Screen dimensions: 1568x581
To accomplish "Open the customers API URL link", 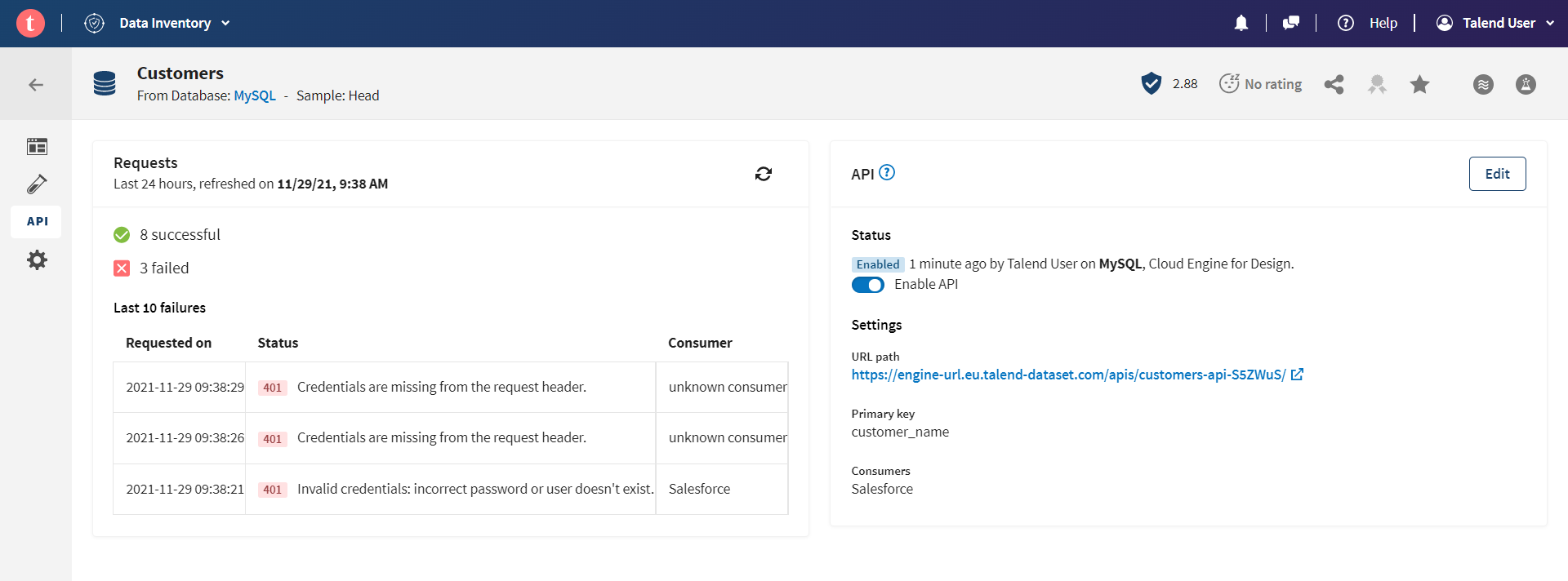I will [1068, 375].
